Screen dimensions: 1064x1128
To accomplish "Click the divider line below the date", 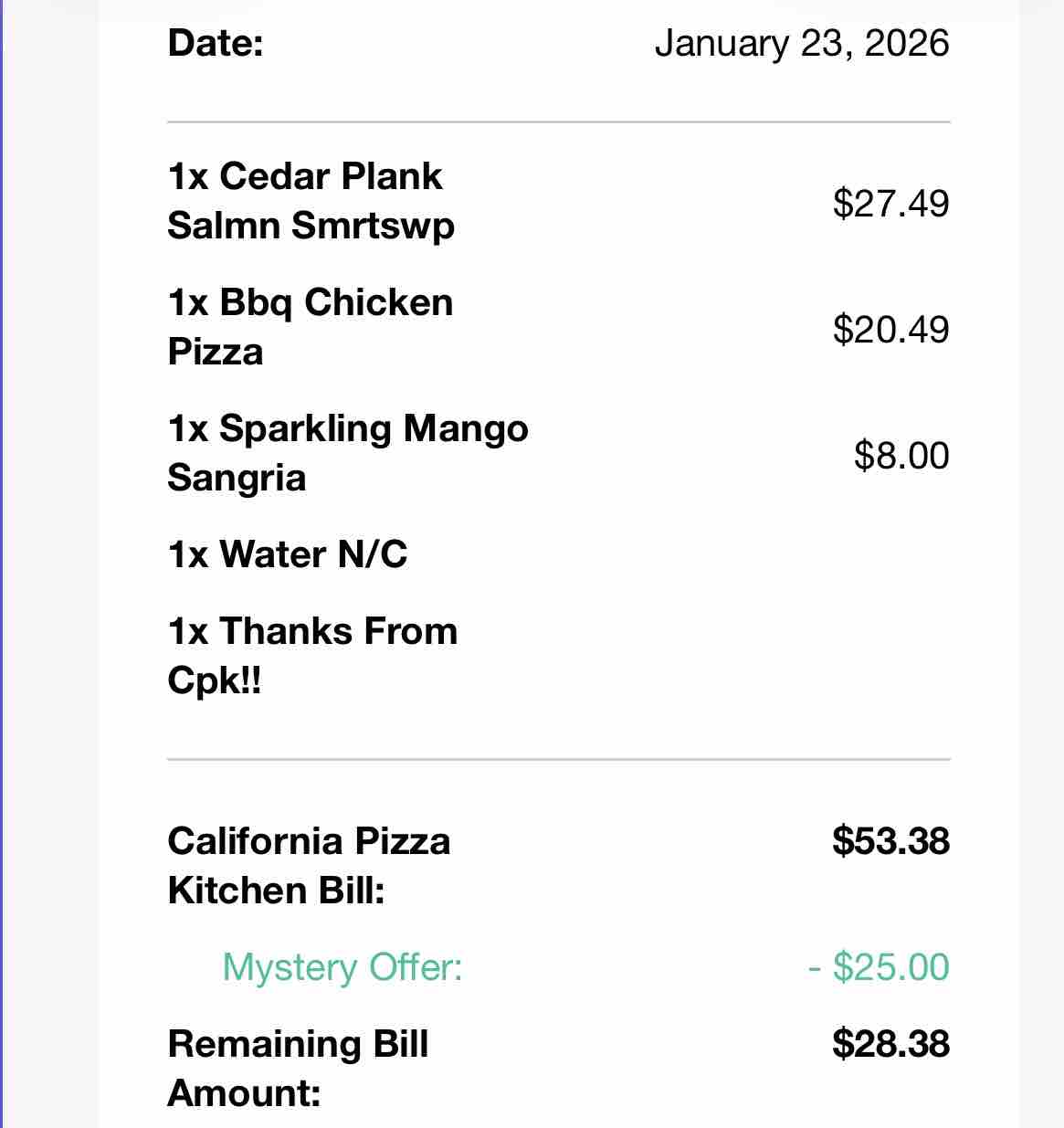I will (559, 121).
